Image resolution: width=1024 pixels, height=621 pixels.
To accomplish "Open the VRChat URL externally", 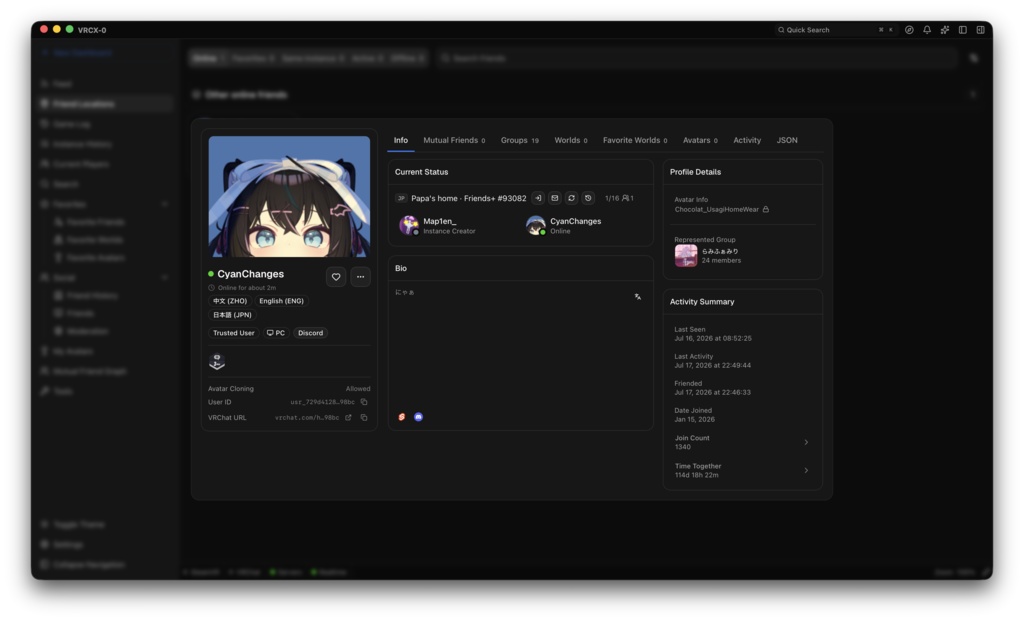I will 348,418.
